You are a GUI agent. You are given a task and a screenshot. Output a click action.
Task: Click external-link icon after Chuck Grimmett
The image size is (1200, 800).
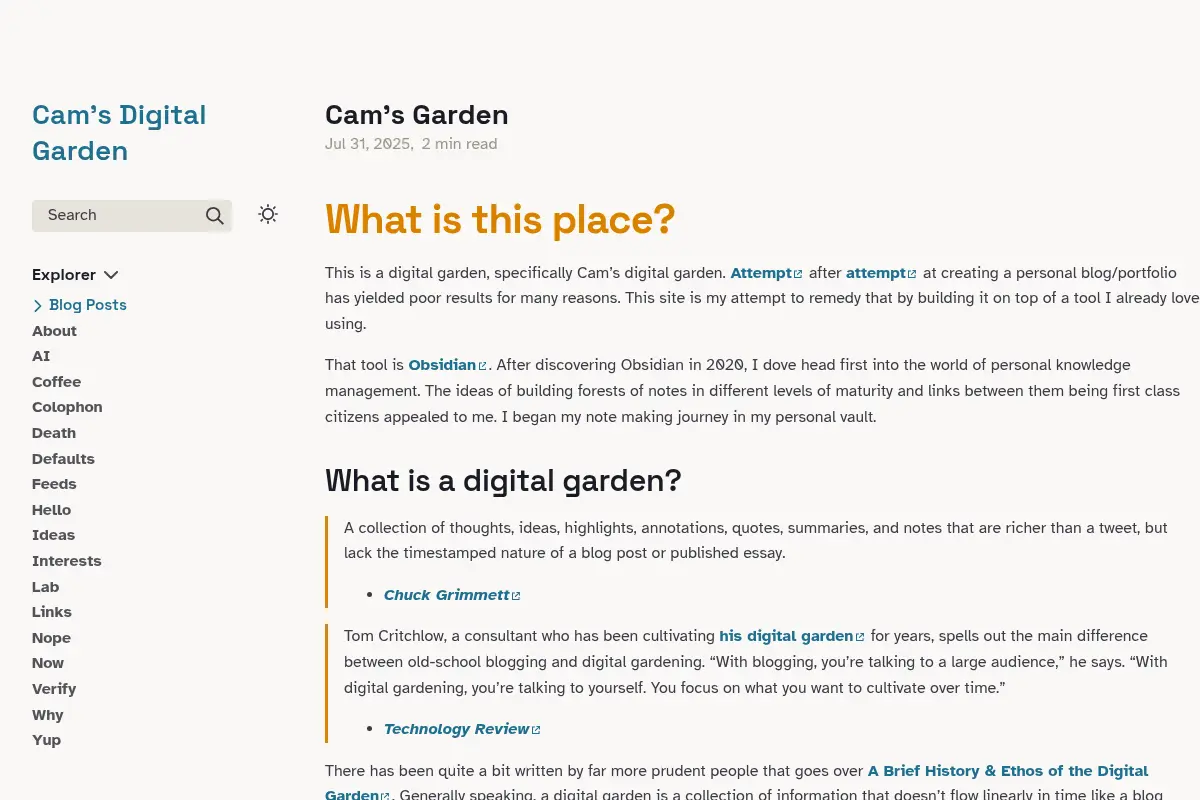point(516,596)
